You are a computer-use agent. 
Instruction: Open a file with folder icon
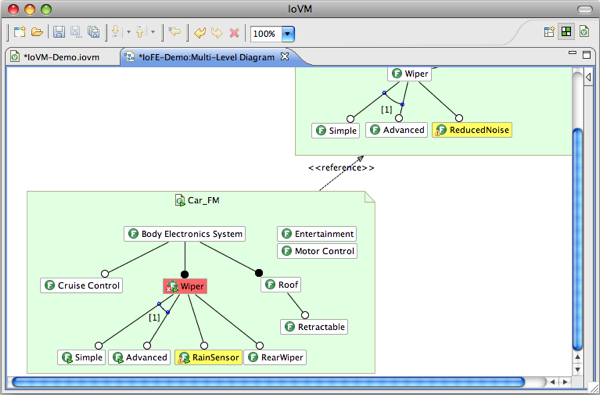tap(37, 32)
